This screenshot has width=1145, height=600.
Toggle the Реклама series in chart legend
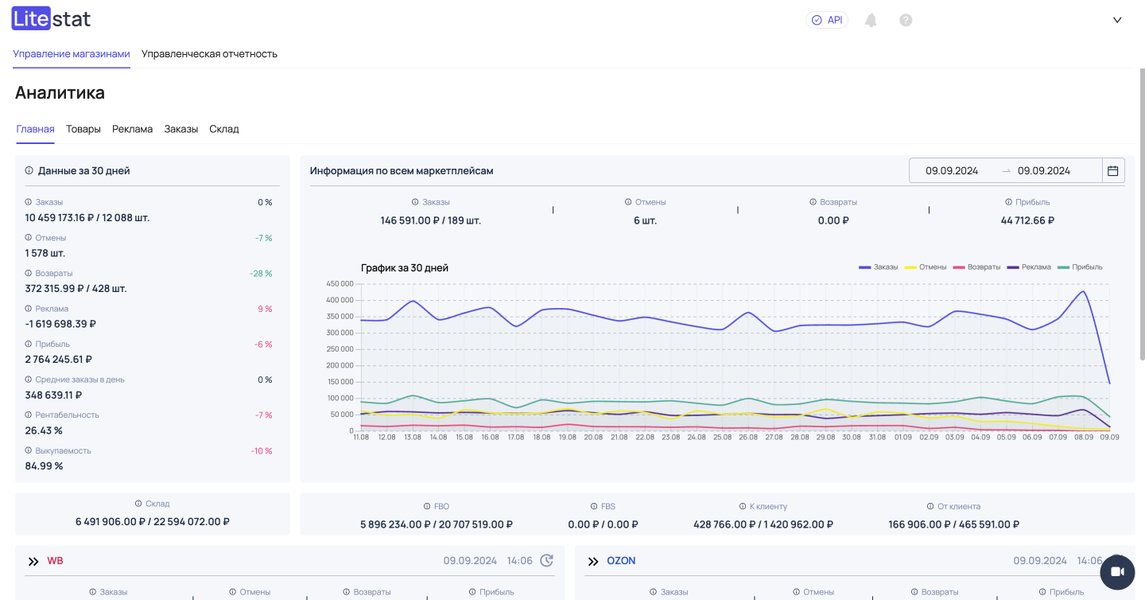coord(1029,267)
